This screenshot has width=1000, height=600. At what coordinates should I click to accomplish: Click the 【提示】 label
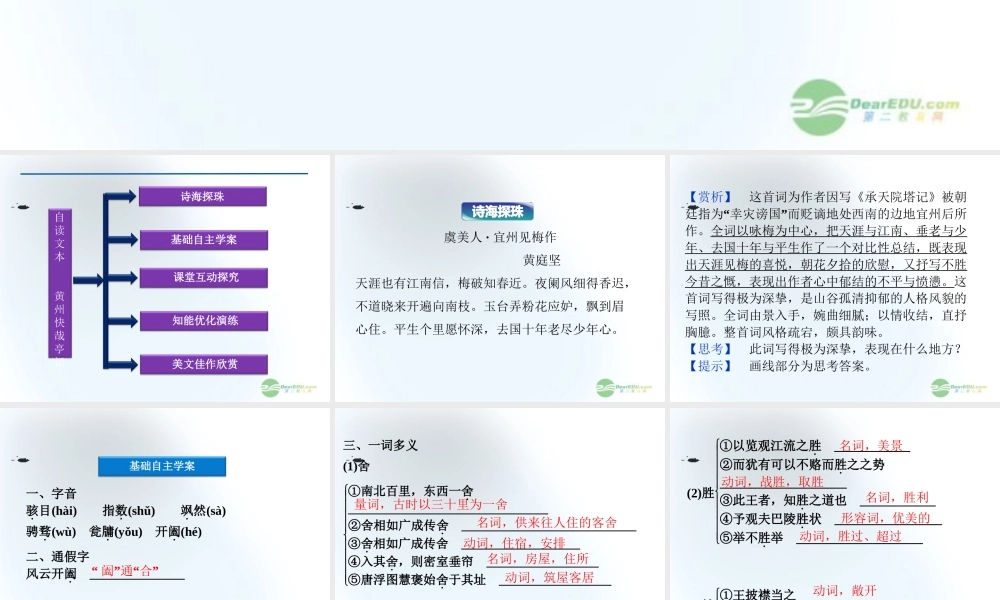710,366
